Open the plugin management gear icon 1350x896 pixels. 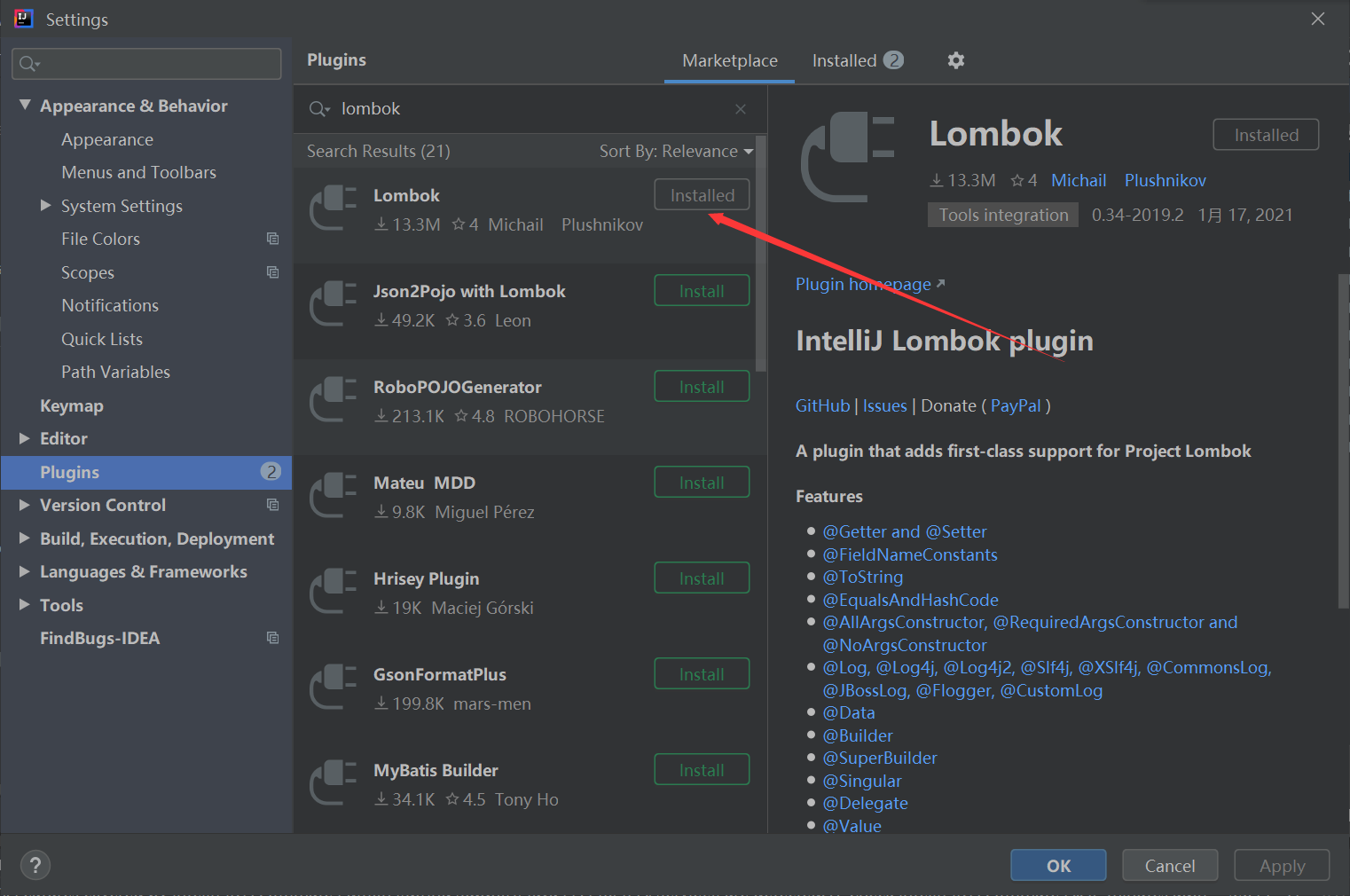coord(955,59)
